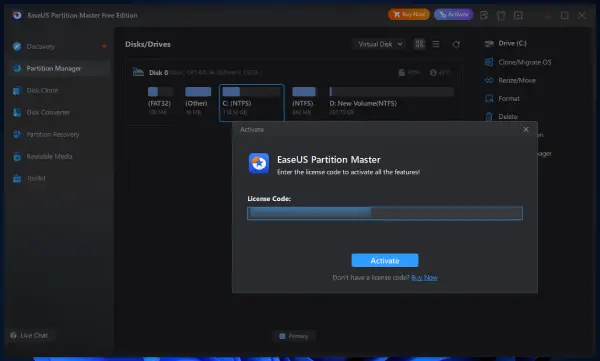
Task: Open Disk Converter section
Action: click(x=59, y=112)
